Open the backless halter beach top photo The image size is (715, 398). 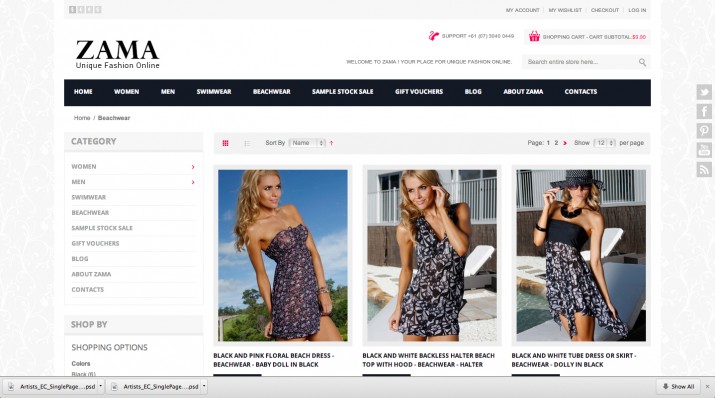point(432,256)
